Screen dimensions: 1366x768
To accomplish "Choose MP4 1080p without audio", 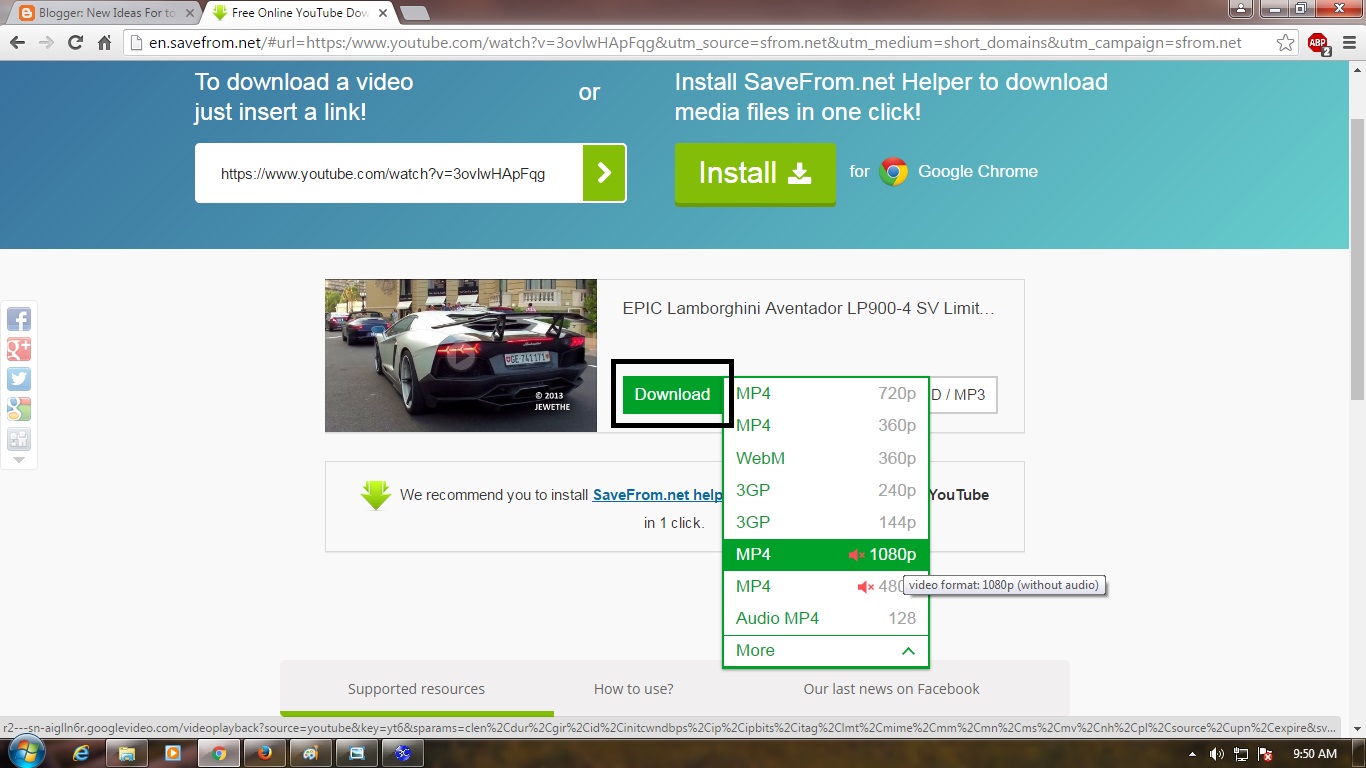I will point(826,554).
